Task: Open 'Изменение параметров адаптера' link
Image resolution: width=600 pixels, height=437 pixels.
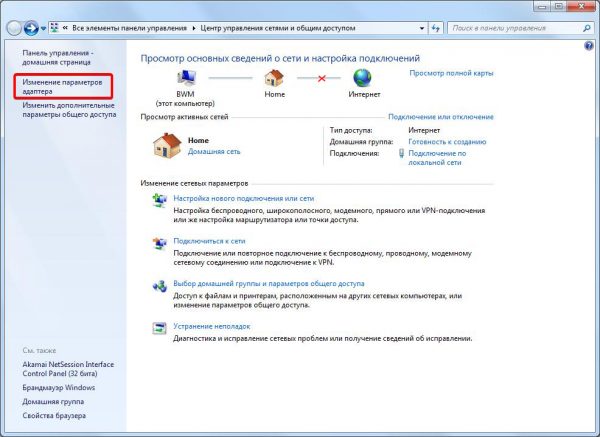Action: tap(62, 87)
